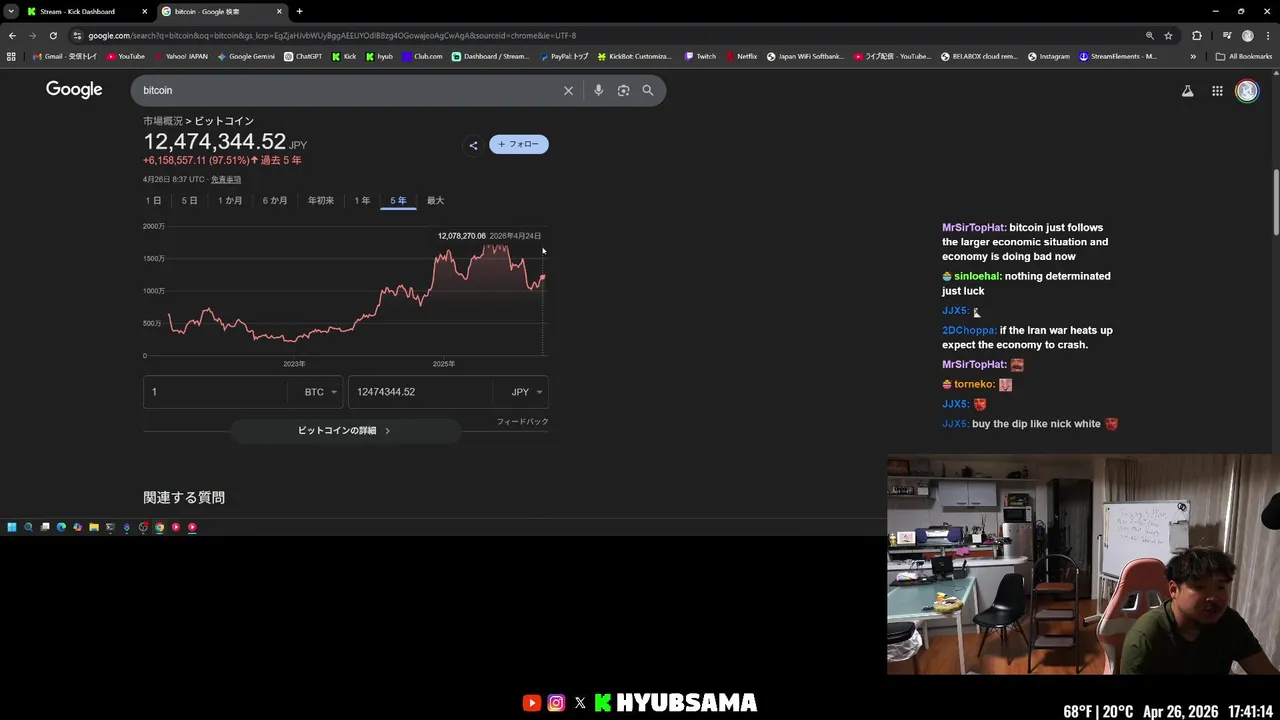Screen dimensions: 1280x720
Task: Open ChatGPT bookmark
Action: click(303, 56)
